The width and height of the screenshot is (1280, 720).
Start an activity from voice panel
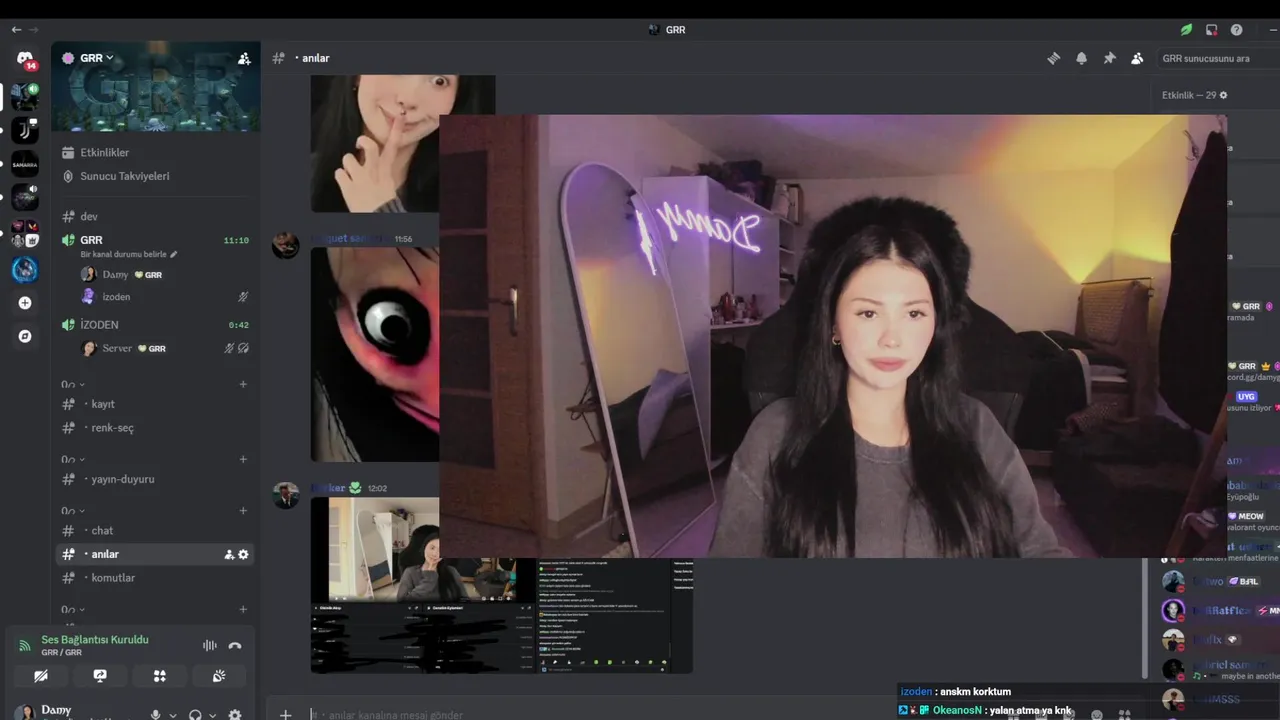(x=159, y=676)
